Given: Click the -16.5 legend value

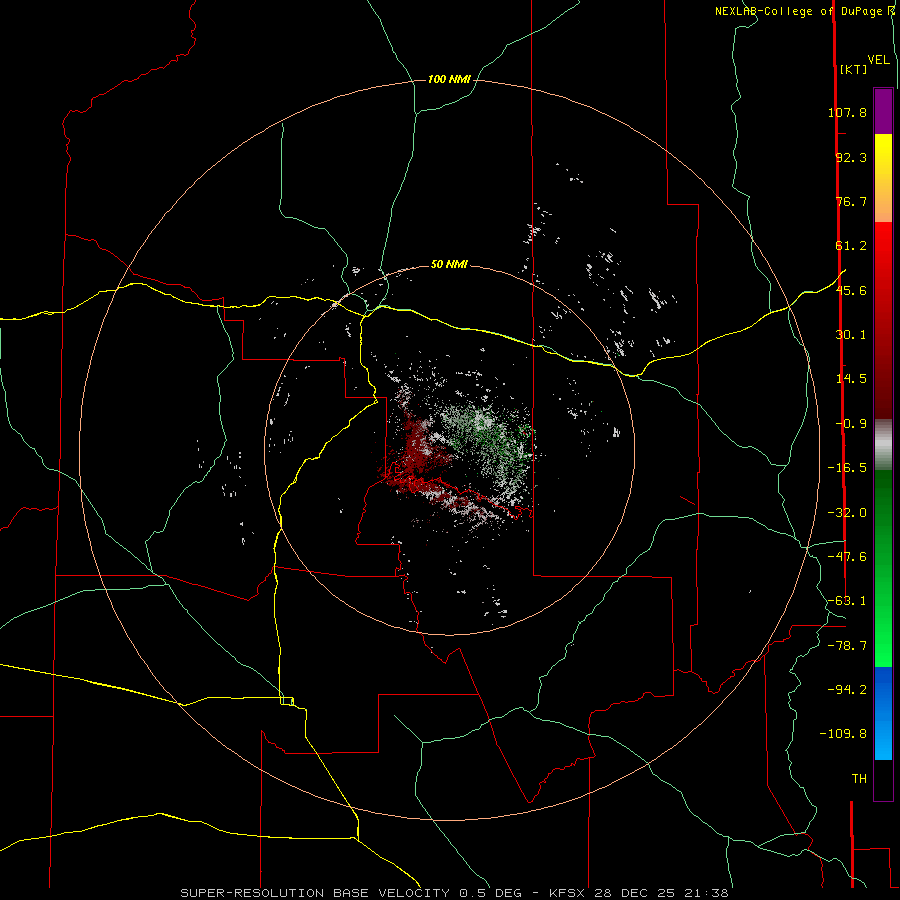Looking at the screenshot, I should pos(847,468).
